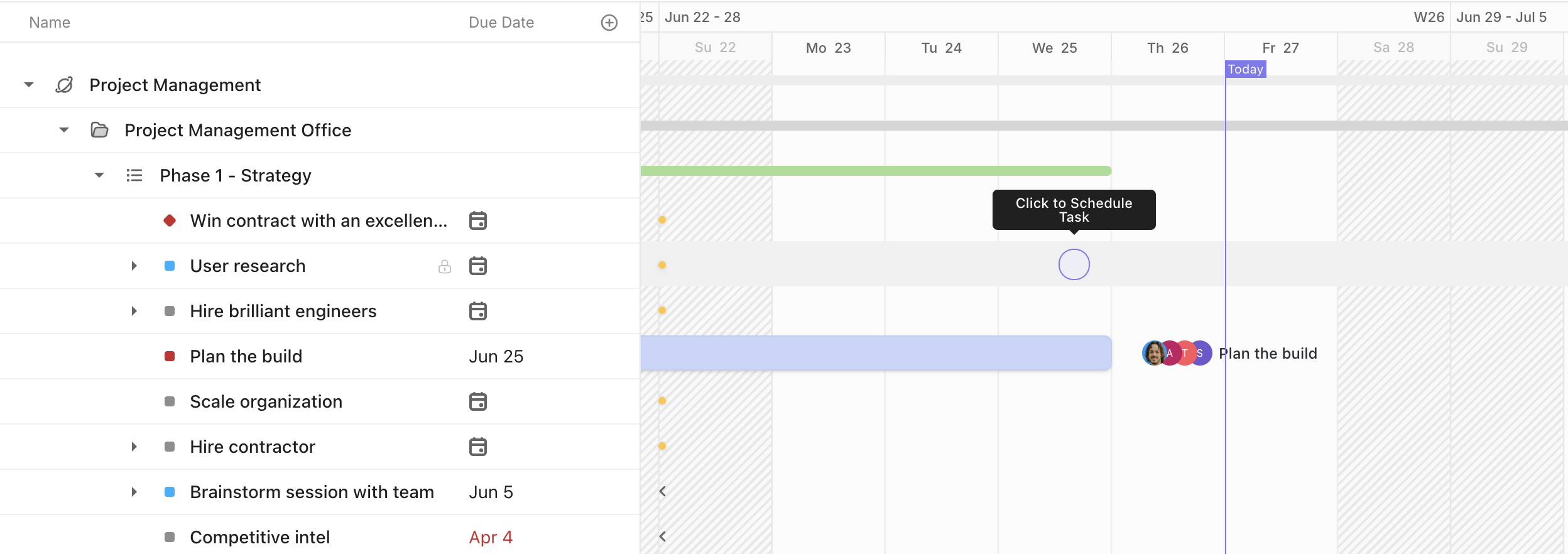
Task: Click the jump arrow beside Competitive intel row
Action: click(x=663, y=536)
